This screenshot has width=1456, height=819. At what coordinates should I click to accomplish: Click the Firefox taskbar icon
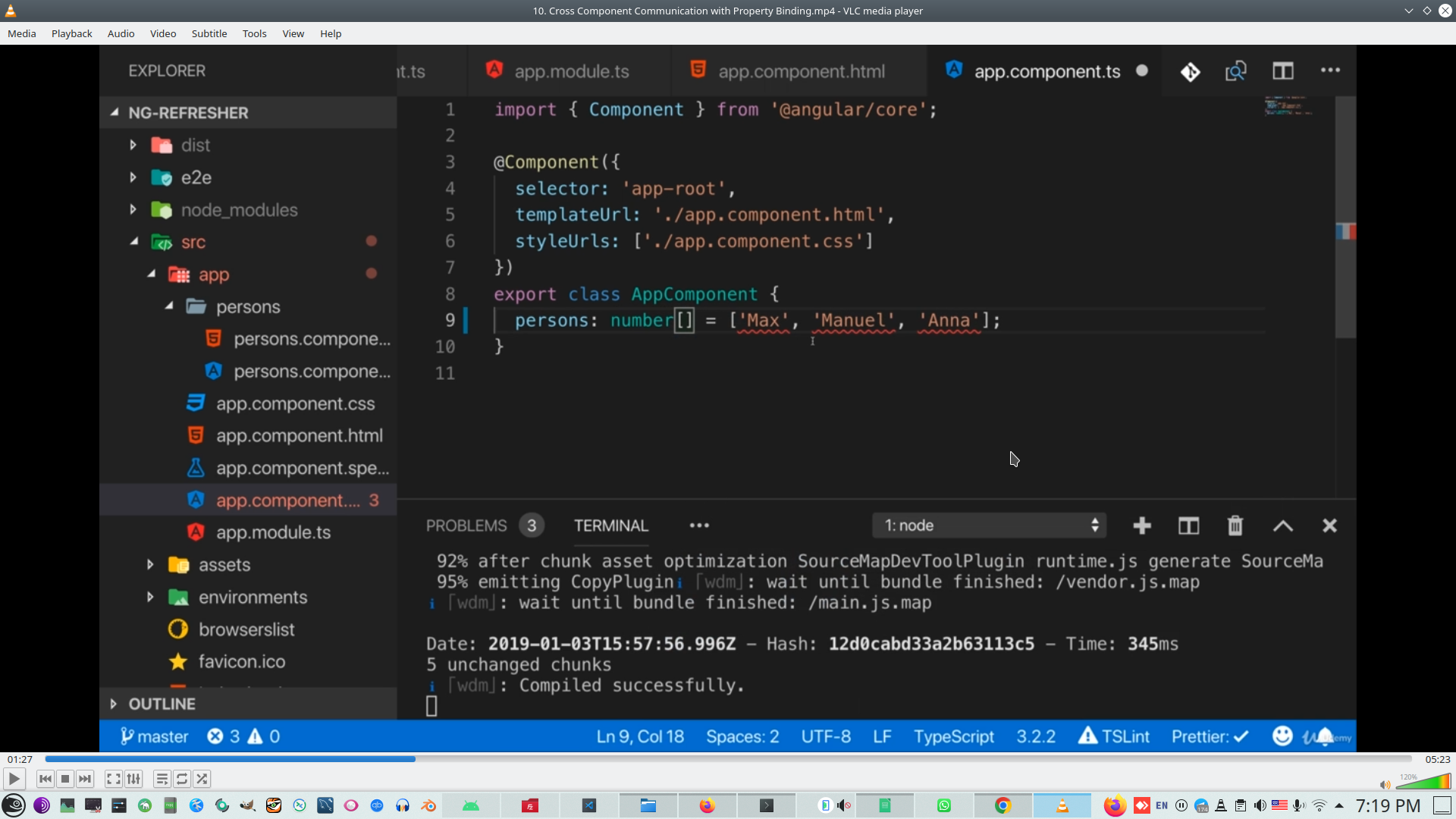click(x=707, y=805)
